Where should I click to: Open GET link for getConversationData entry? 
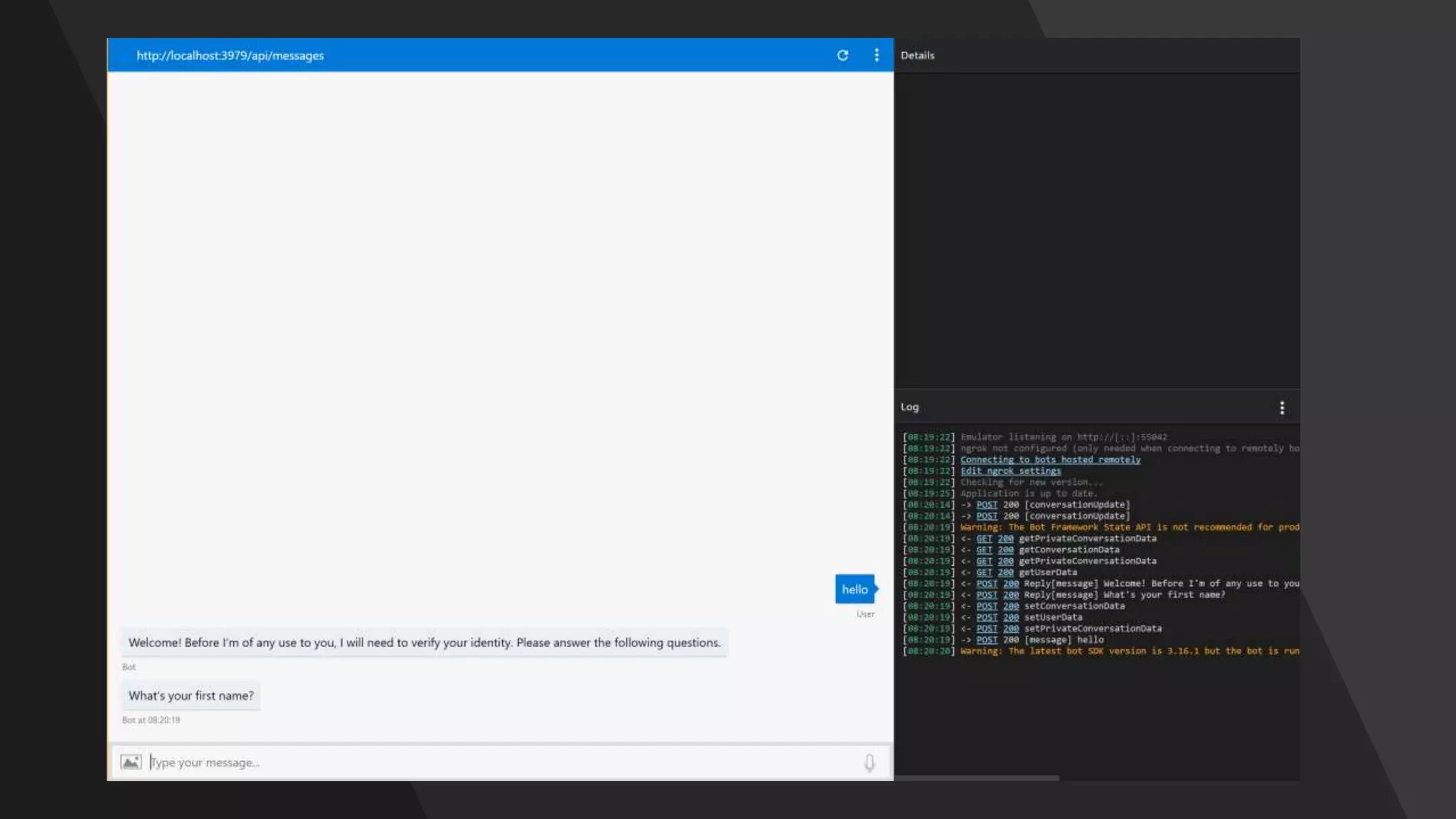(984, 550)
